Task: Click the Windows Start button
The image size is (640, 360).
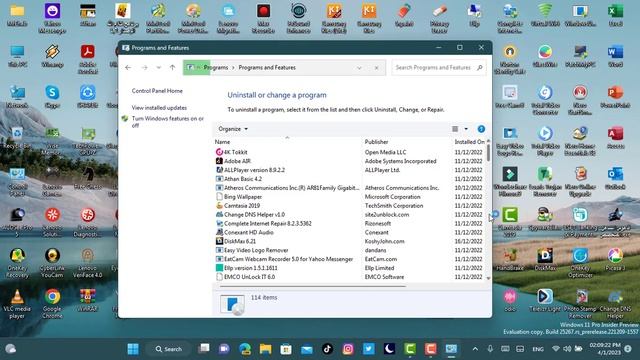Action: (133, 349)
